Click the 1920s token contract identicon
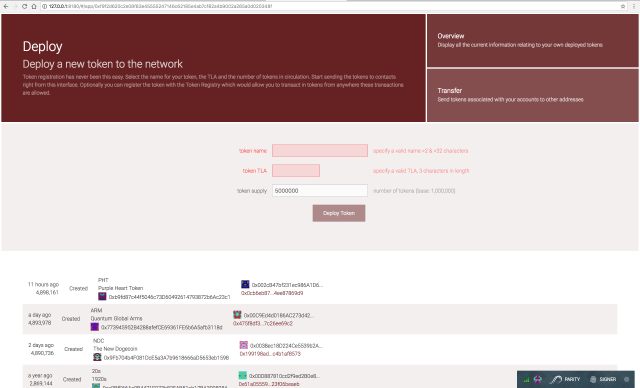The width and height of the screenshot is (640, 388). tap(96, 386)
